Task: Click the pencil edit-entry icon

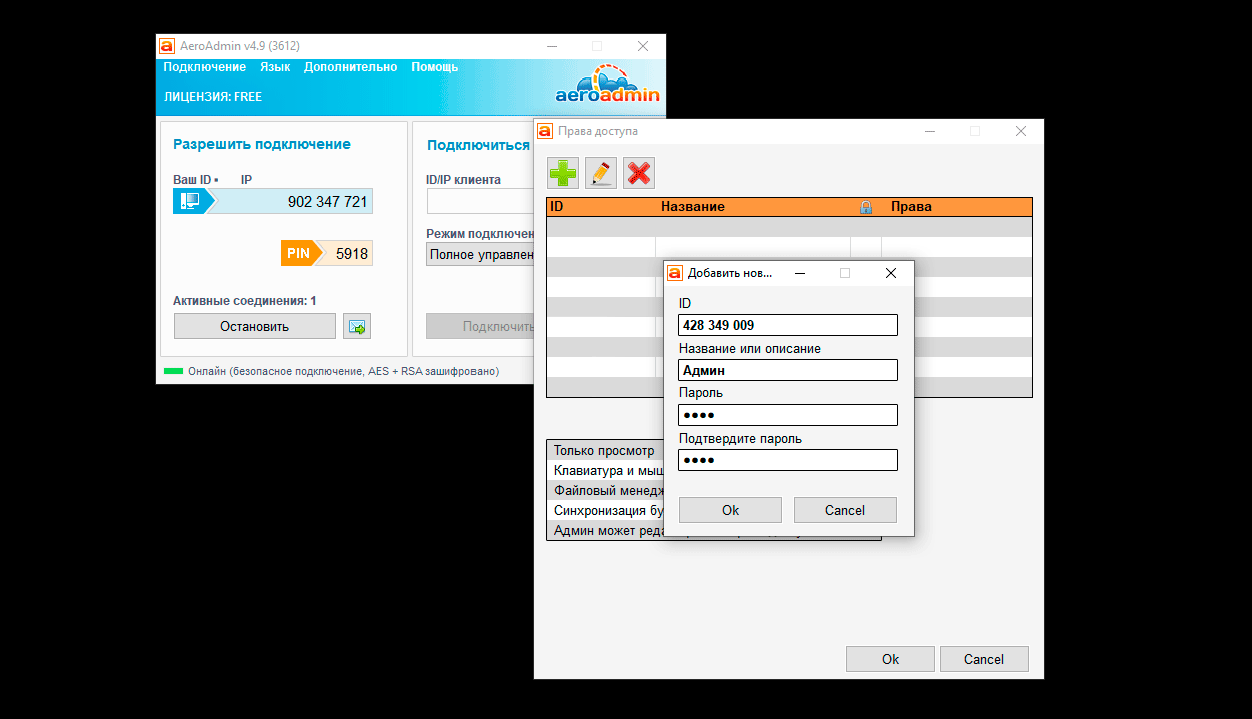Action: coord(601,173)
